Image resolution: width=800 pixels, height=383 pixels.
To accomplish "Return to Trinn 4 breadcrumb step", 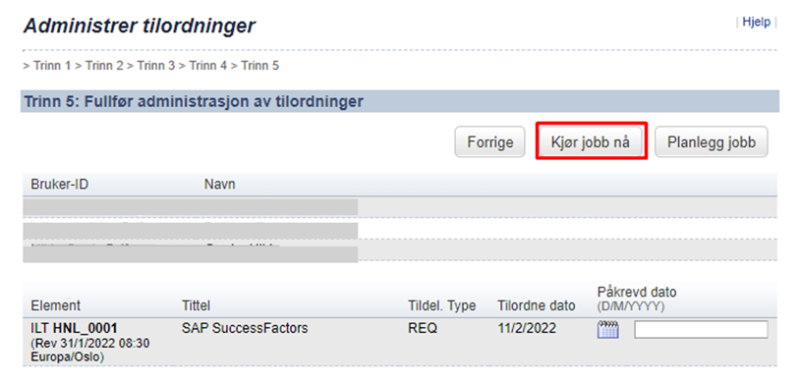I will [208, 66].
